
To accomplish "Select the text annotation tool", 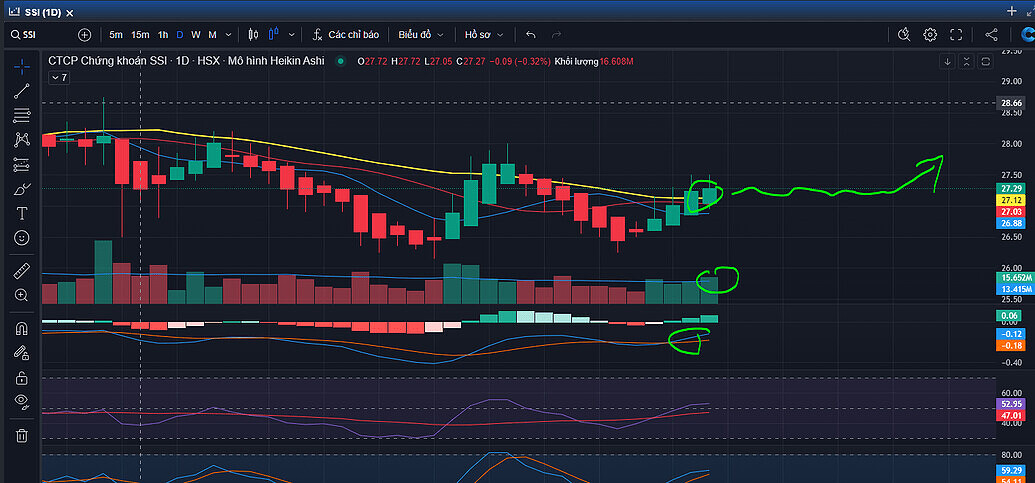I will [22, 213].
